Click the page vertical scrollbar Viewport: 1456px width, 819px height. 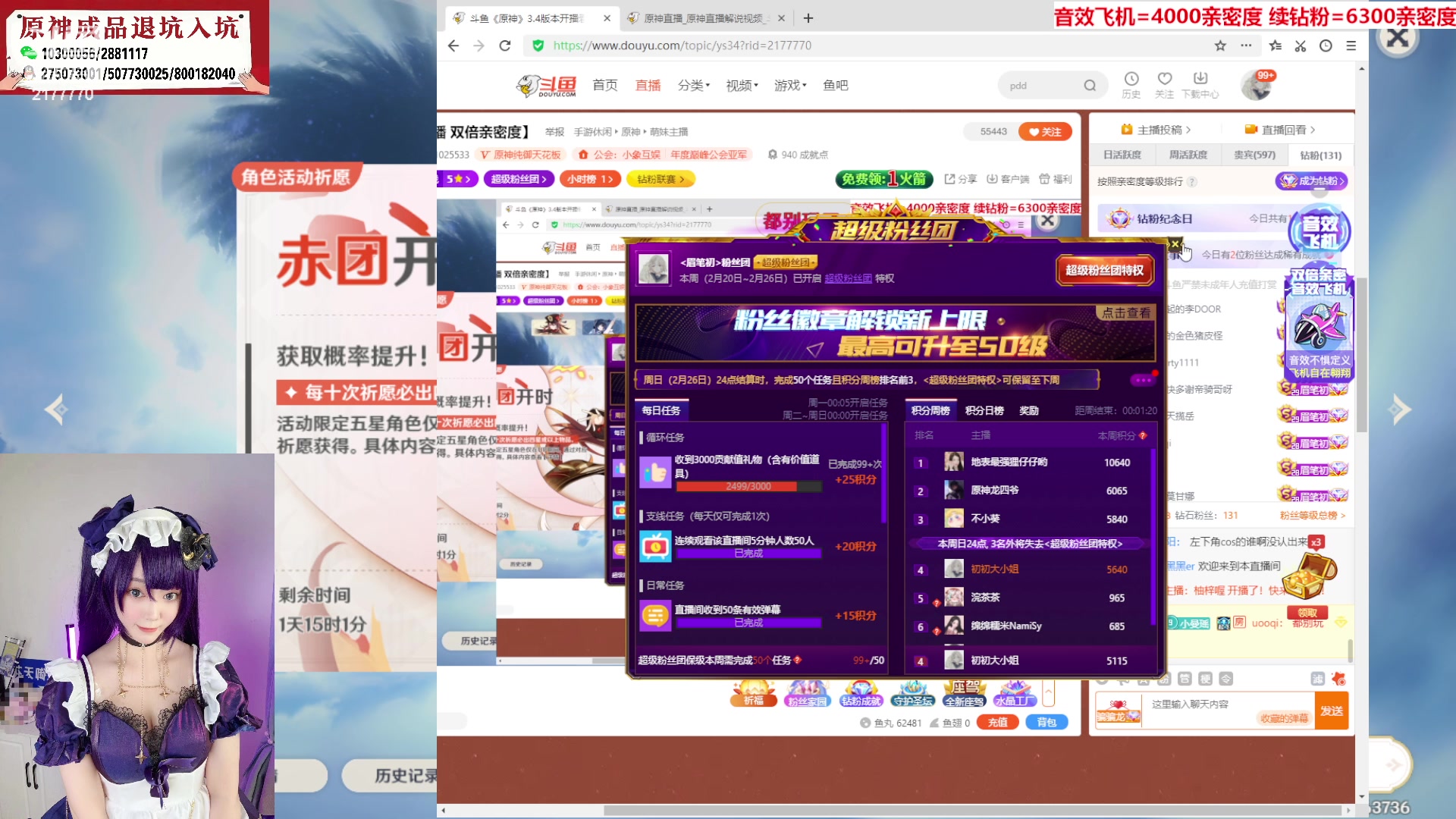tap(1362, 356)
